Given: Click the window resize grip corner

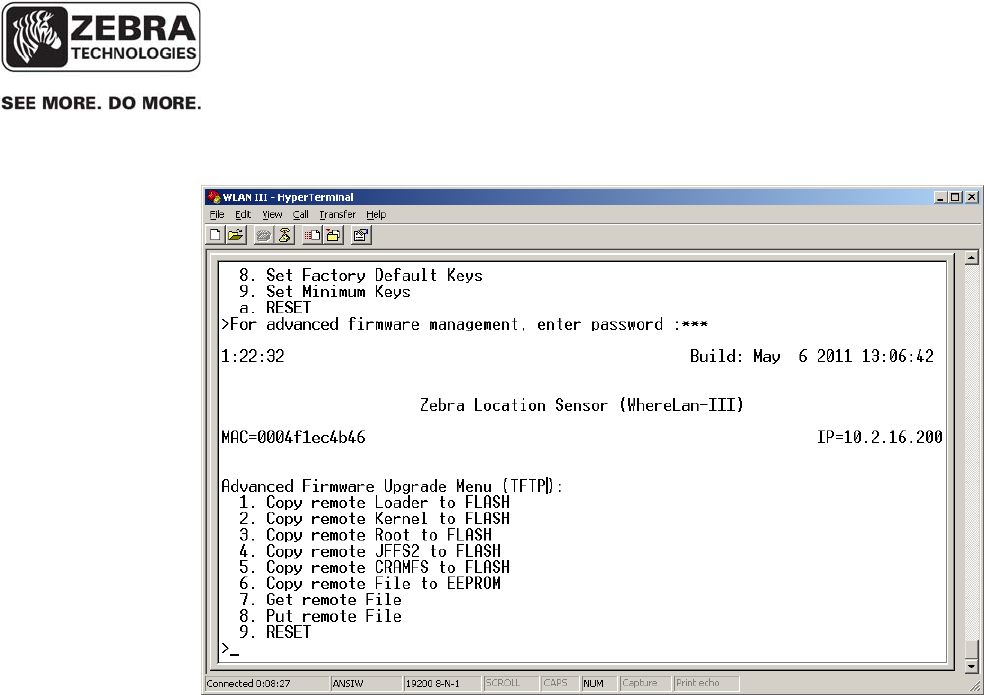Looking at the screenshot, I should coord(975,685).
